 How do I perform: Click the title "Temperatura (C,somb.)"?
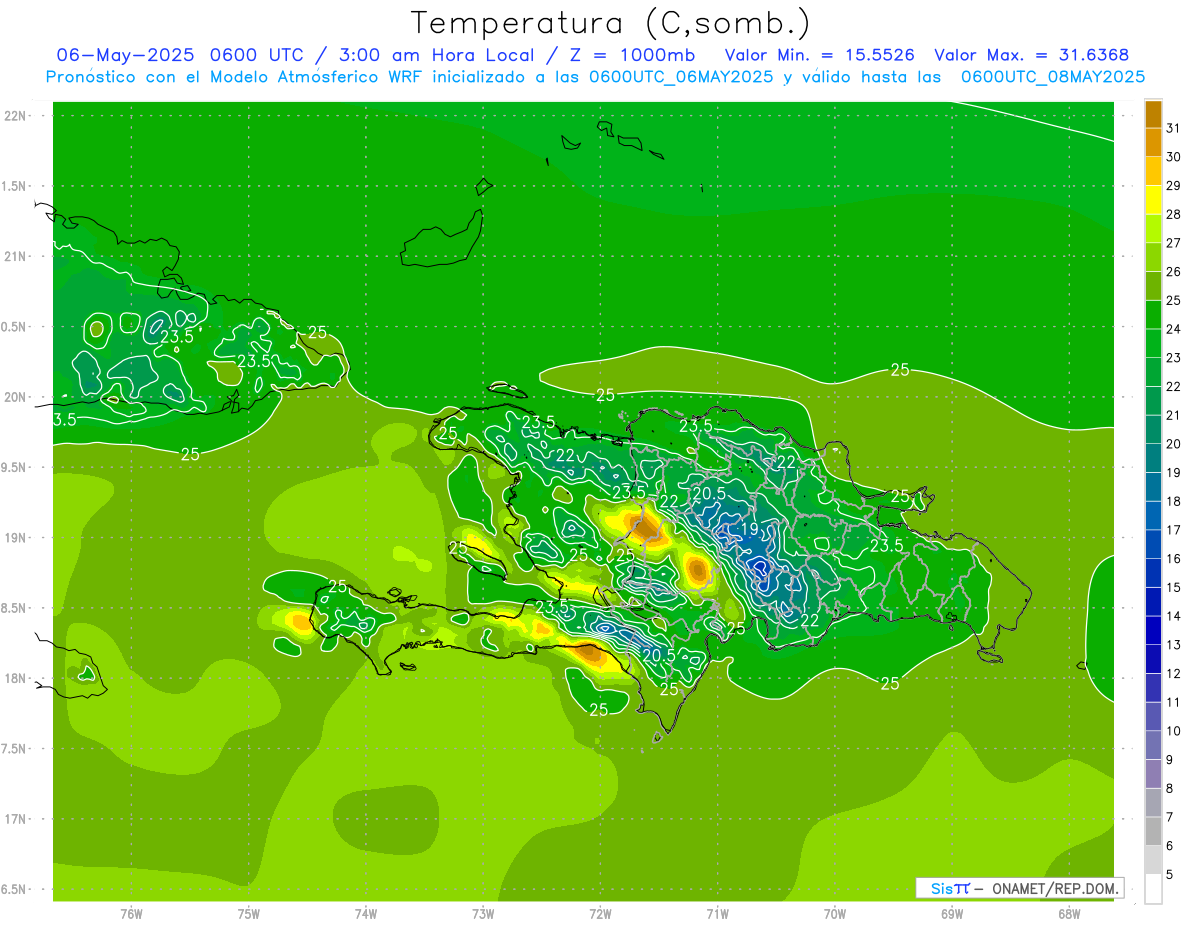(610, 23)
